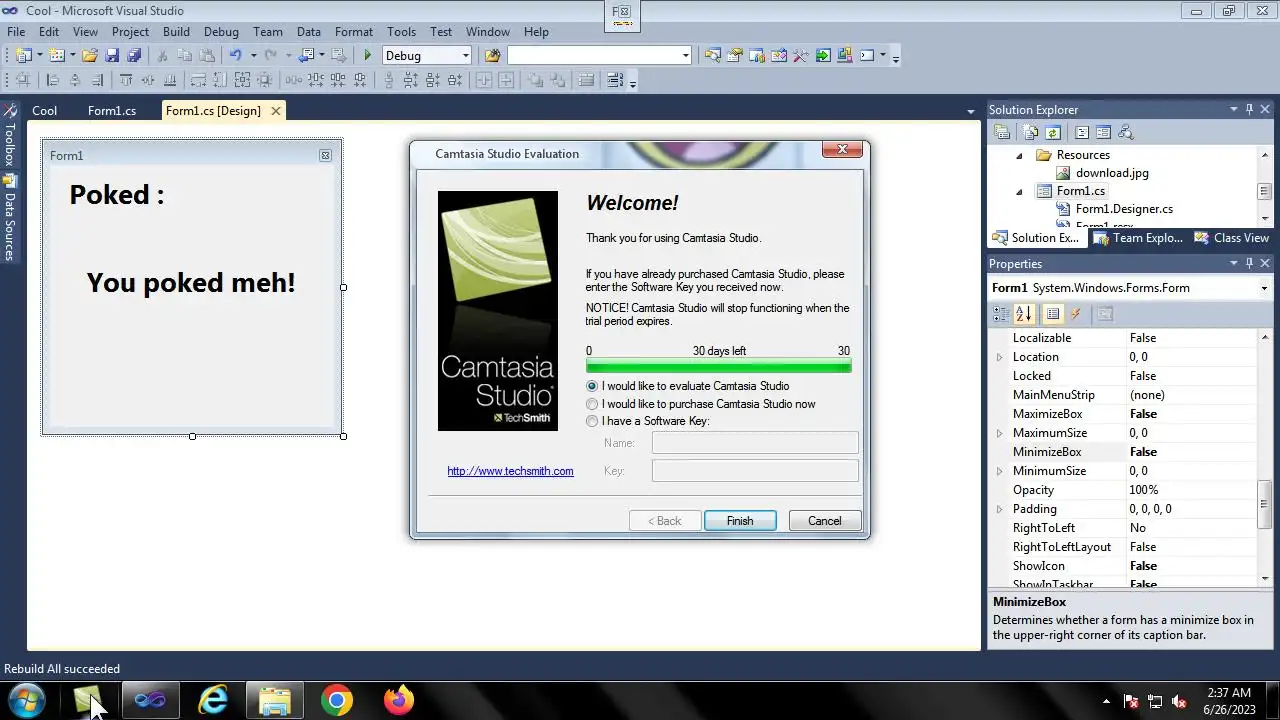Close the Form1.cs [Design] tab
Viewport: 1280px width, 720px height.
(x=275, y=110)
